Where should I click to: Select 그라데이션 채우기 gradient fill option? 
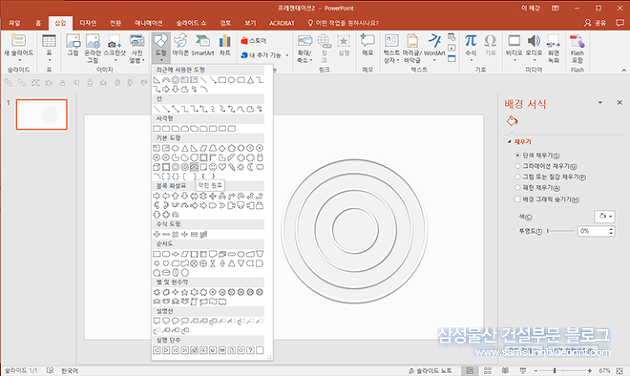pyautogui.click(x=546, y=166)
